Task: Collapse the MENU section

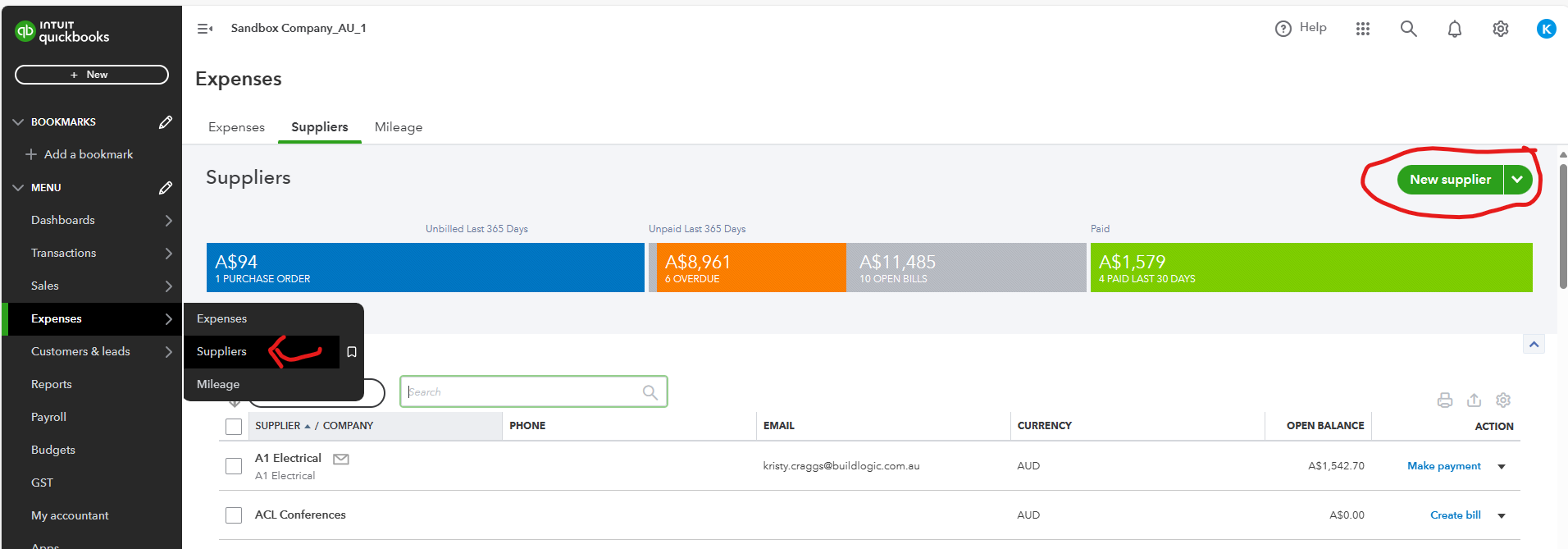Action: [x=18, y=187]
